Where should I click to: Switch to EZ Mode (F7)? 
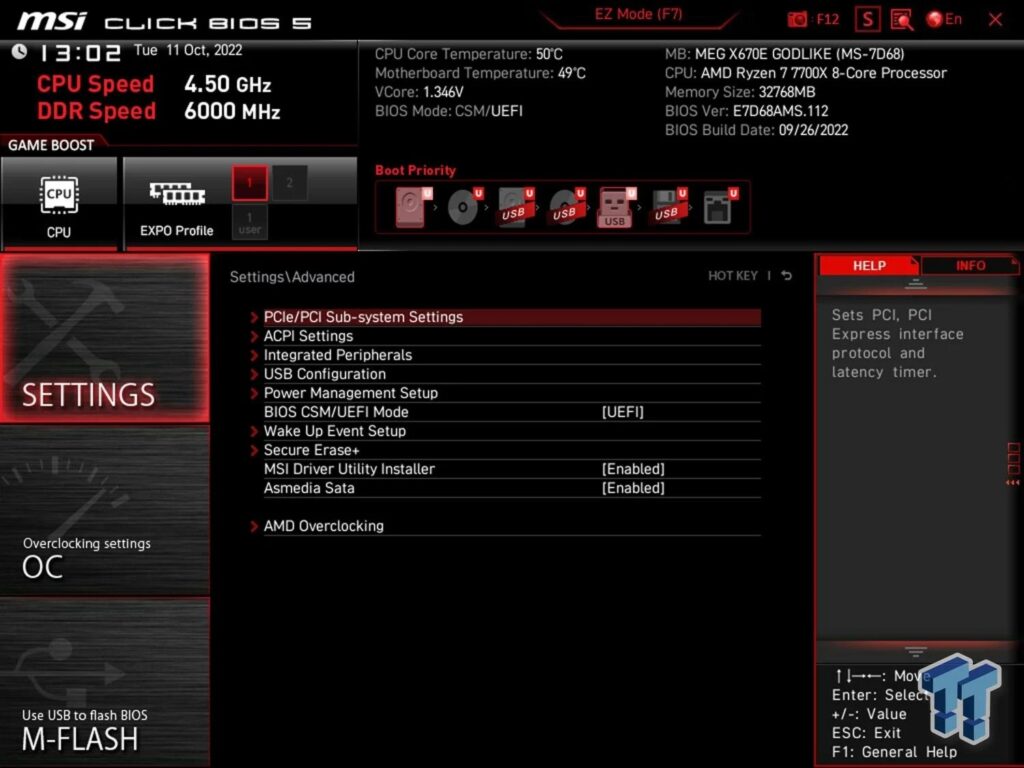(638, 15)
